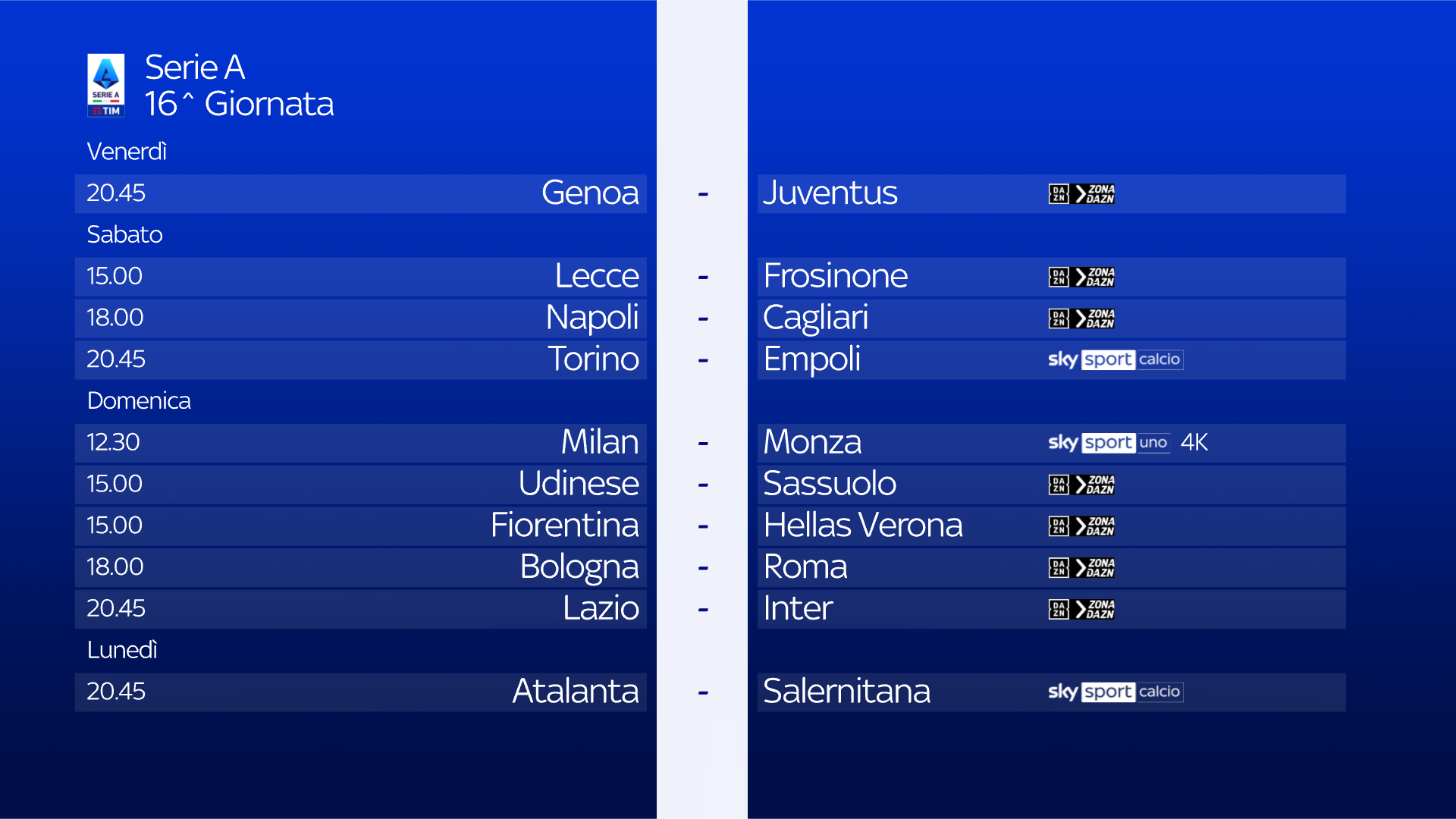The height and width of the screenshot is (819, 1456).
Task: Click the 16^ Giornata title text
Action: pos(239,104)
